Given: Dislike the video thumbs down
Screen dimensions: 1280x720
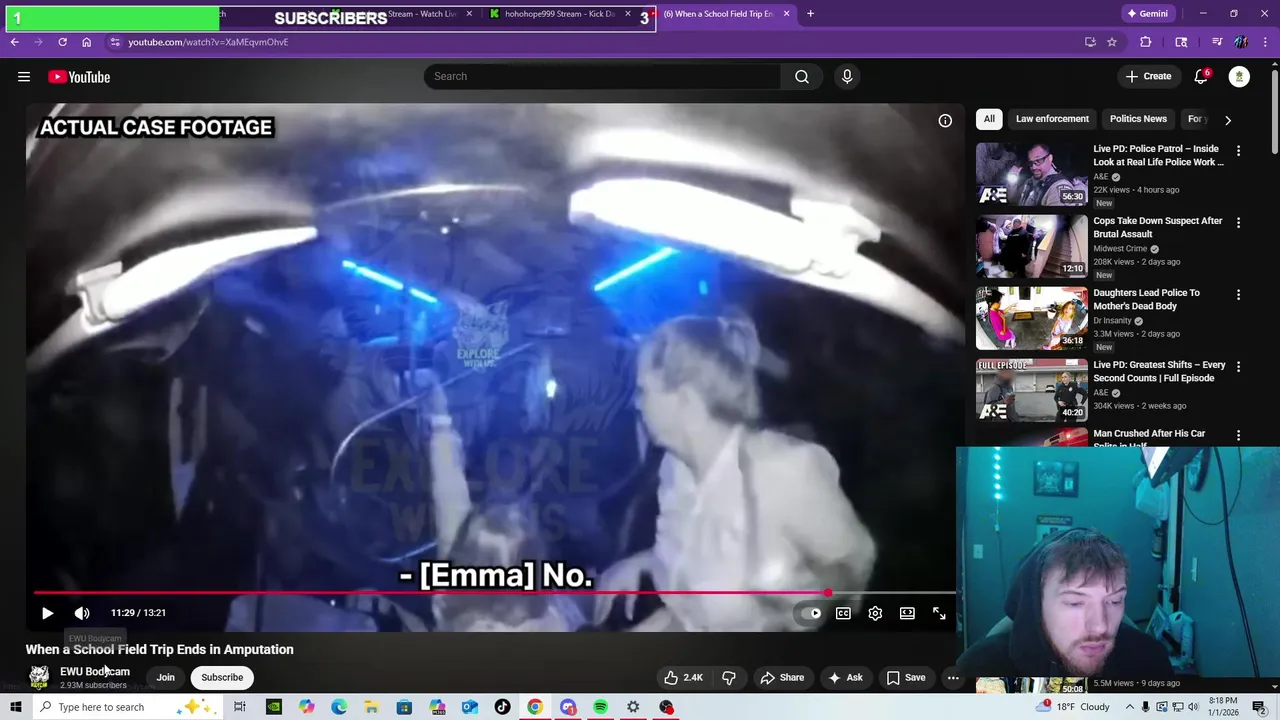Looking at the screenshot, I should (729, 677).
